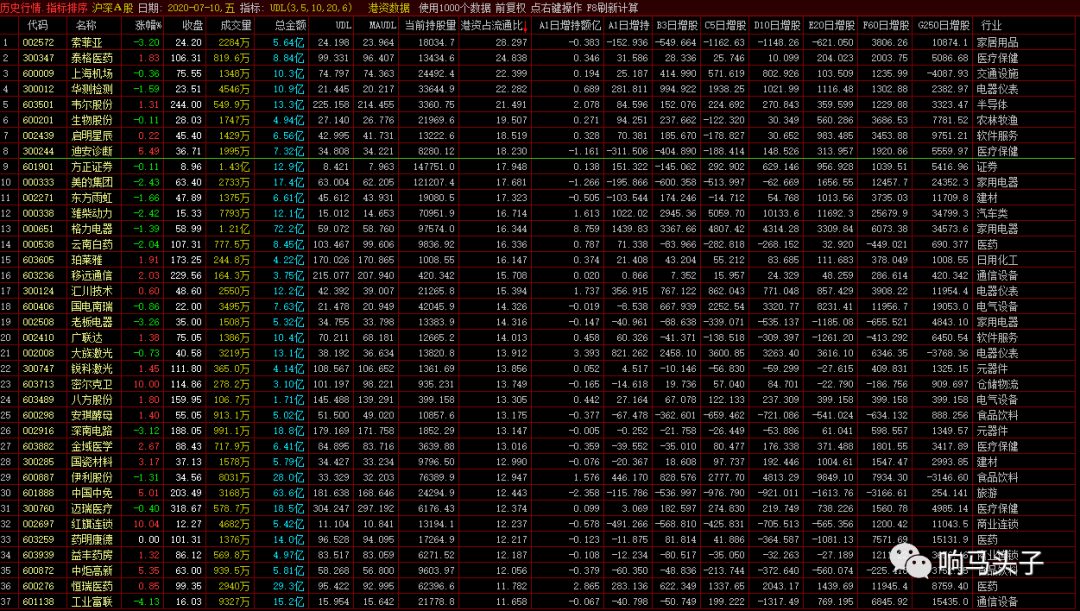The width and height of the screenshot is (1080, 611).
Task: Select stock row 格力电器
Action: coord(537,229)
